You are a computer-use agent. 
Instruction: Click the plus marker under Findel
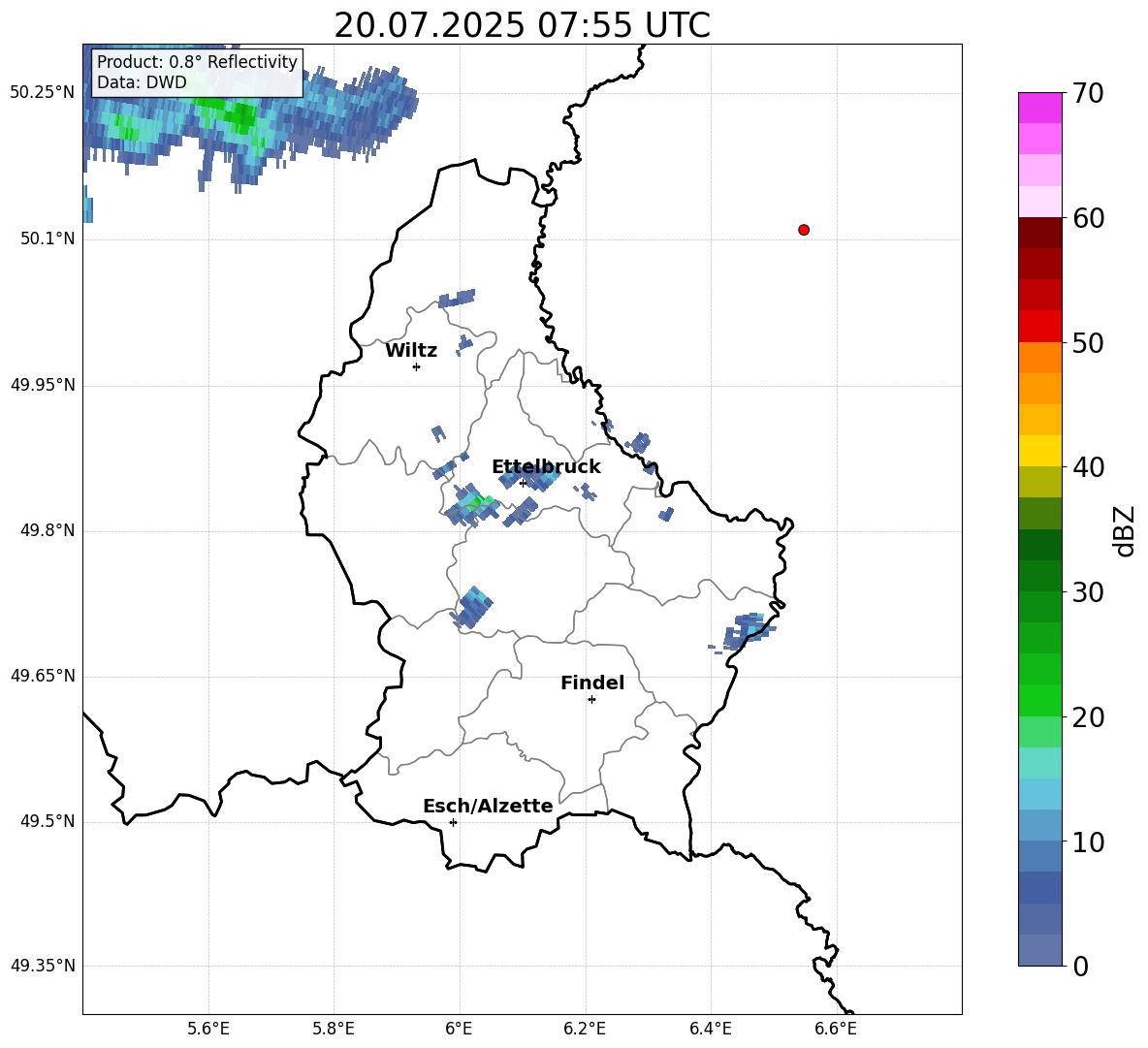(592, 700)
